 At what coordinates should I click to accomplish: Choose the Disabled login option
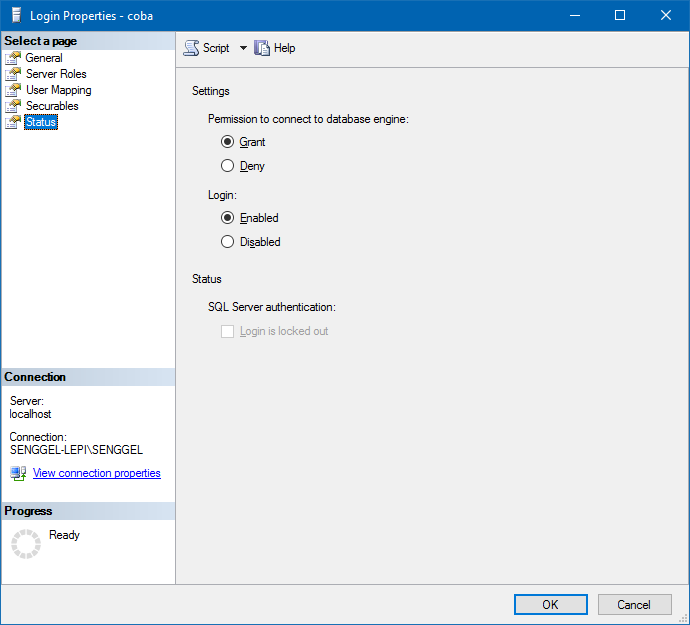227,242
